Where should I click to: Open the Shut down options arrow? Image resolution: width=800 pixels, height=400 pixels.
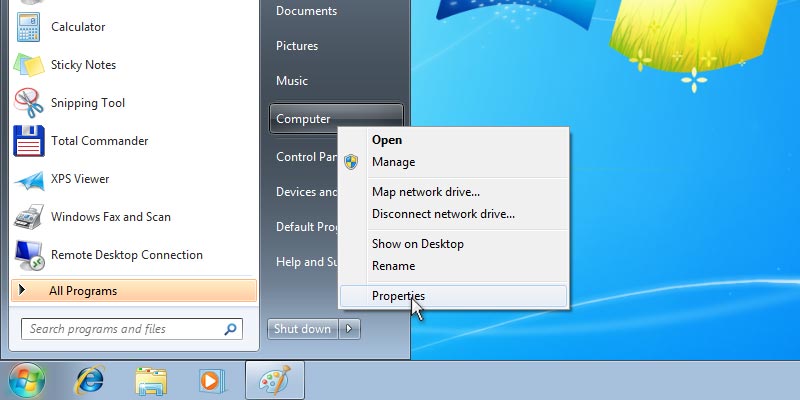pos(349,329)
